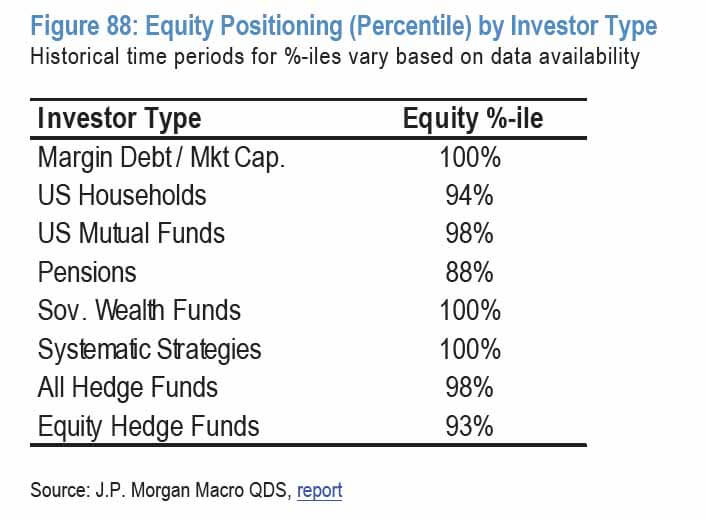Select the Investor Type column header

tap(119, 119)
